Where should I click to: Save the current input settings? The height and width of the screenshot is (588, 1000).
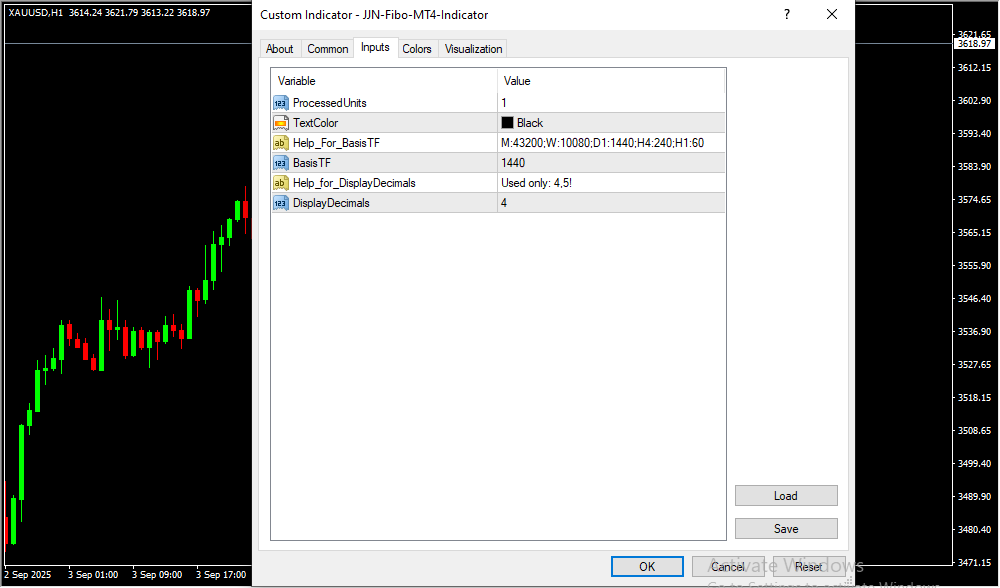click(x=786, y=529)
